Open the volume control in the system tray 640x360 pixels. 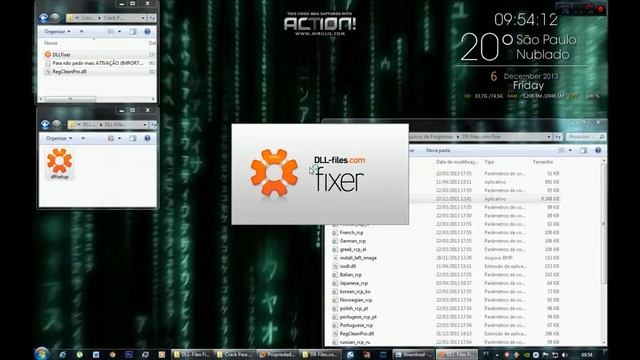pos(565,355)
